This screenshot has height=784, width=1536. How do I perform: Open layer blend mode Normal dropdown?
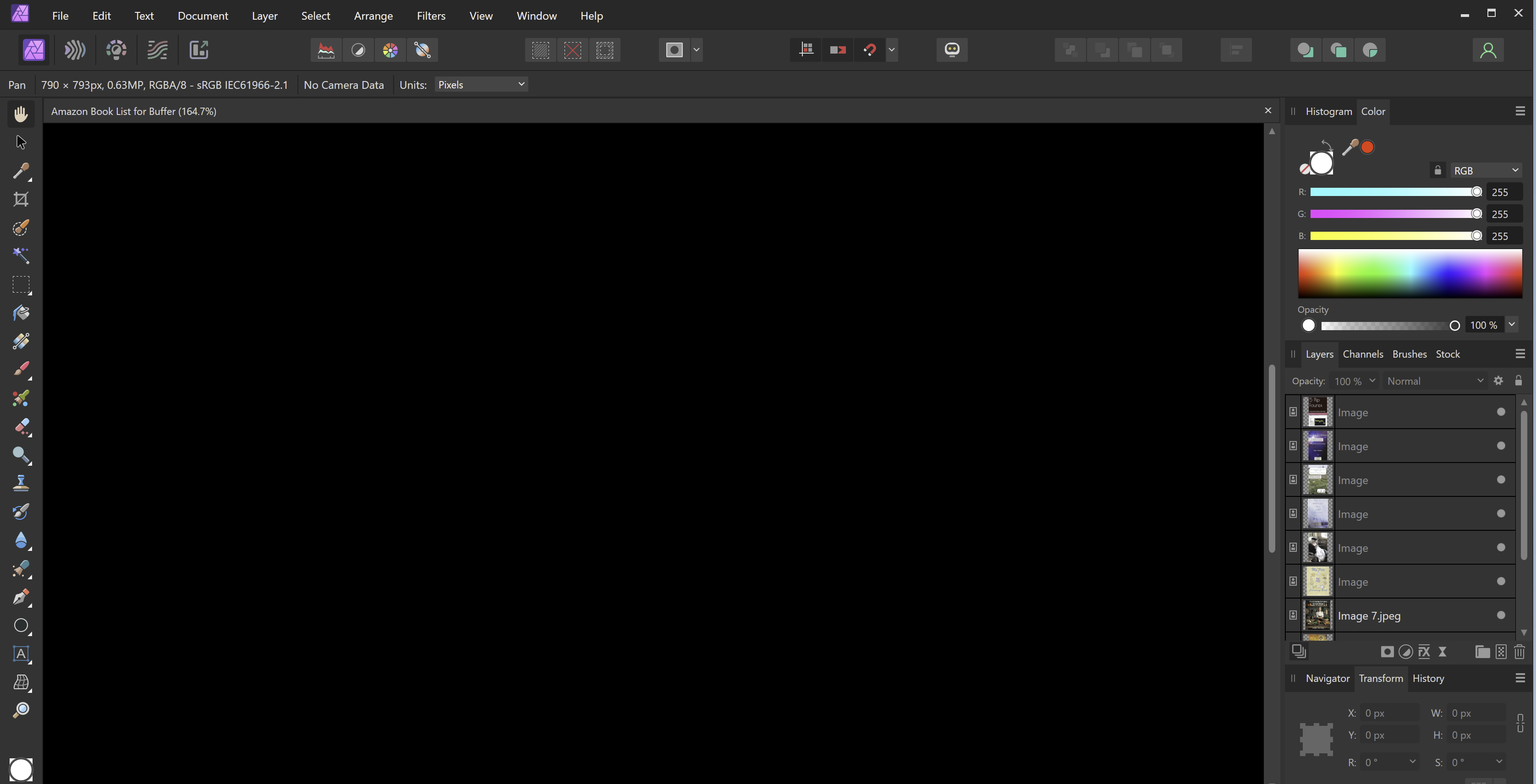tap(1435, 381)
